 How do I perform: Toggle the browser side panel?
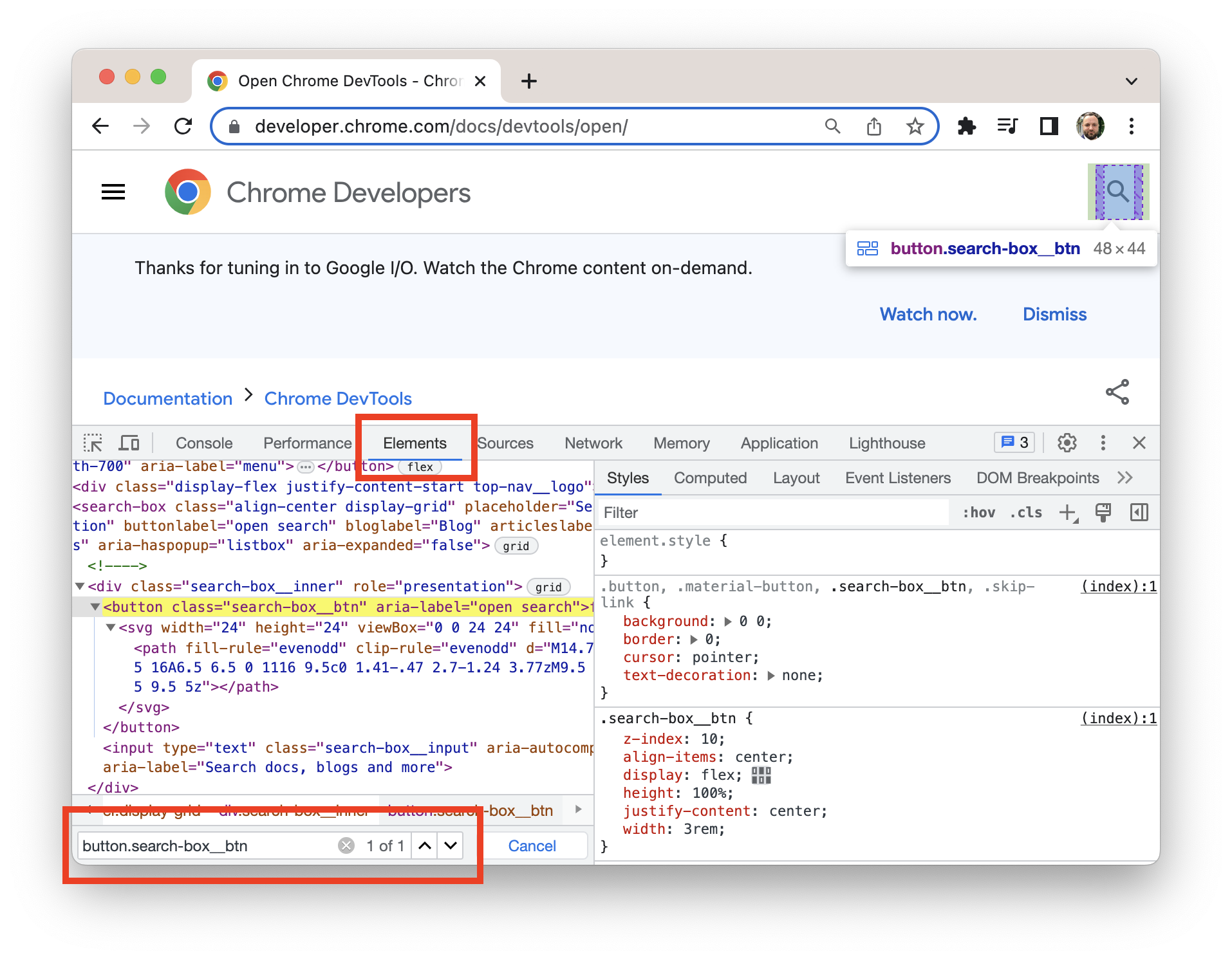(1049, 126)
